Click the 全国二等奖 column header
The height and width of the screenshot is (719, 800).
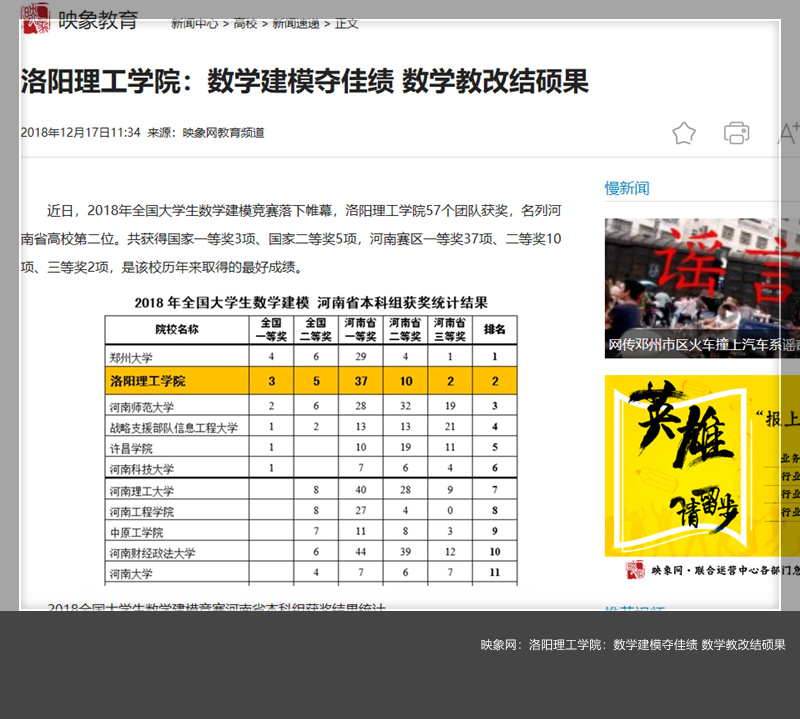316,330
